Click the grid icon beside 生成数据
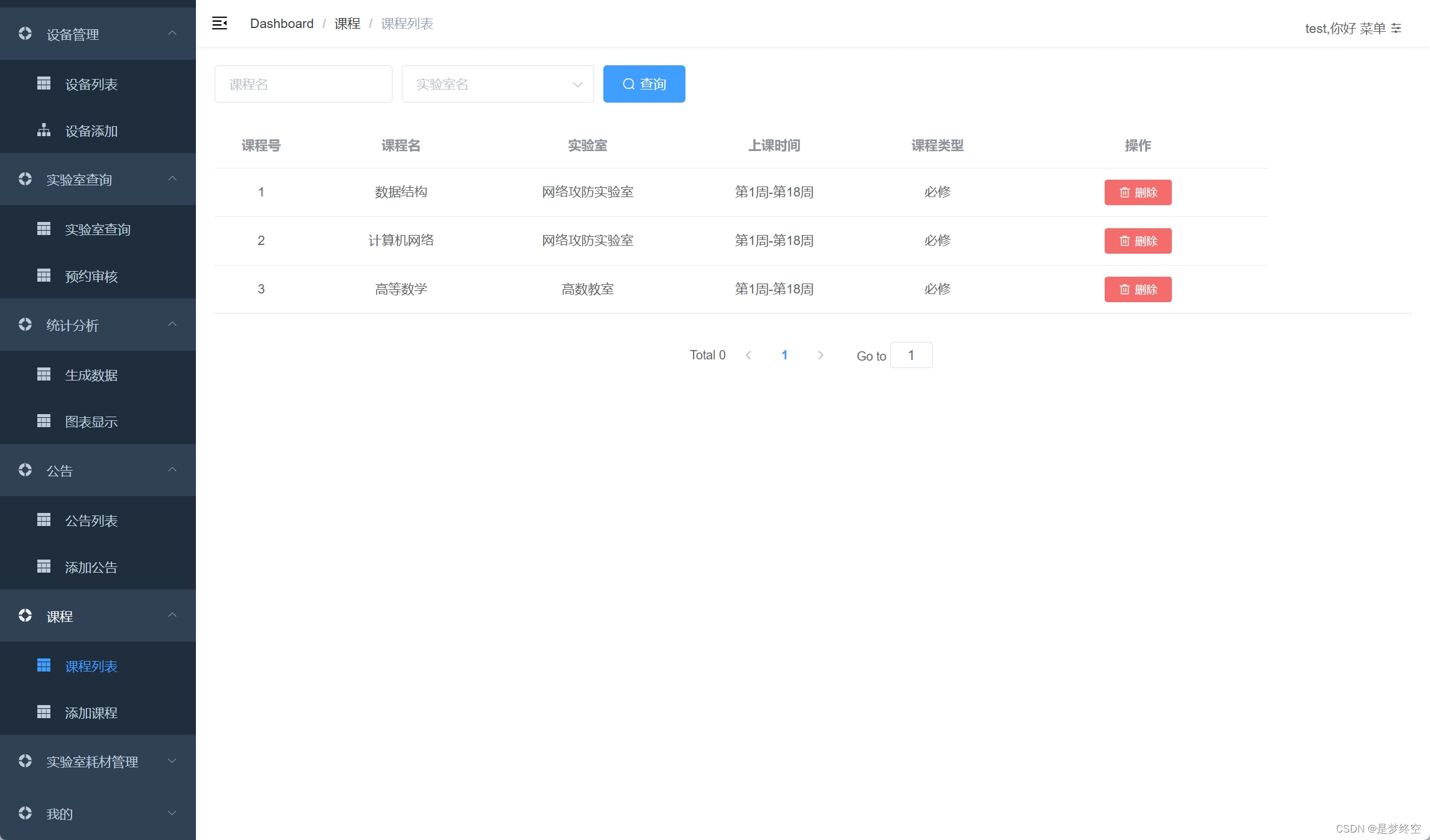The width and height of the screenshot is (1430, 840). coord(44,374)
